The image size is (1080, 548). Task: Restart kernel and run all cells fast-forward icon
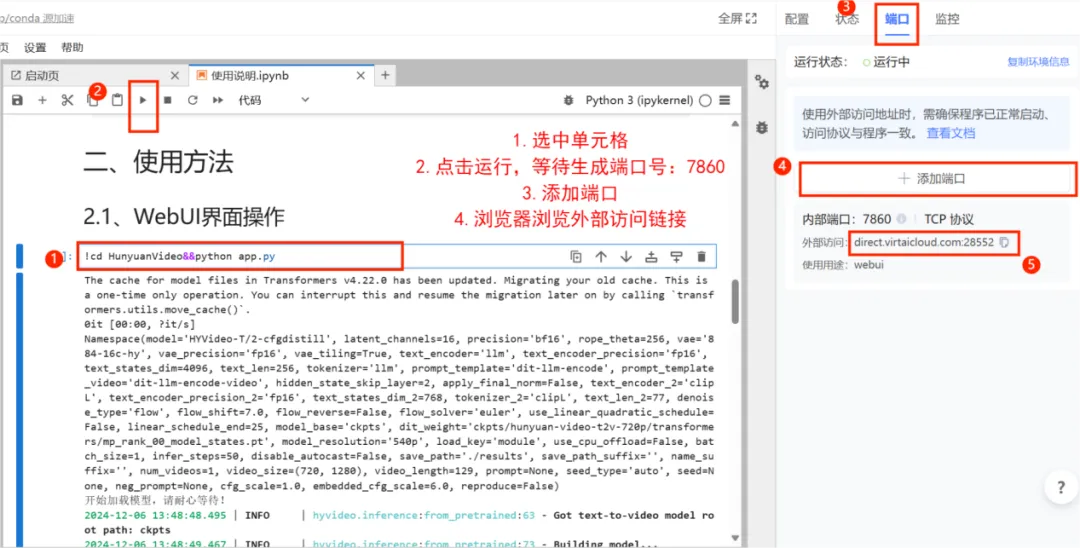pyautogui.click(x=218, y=101)
